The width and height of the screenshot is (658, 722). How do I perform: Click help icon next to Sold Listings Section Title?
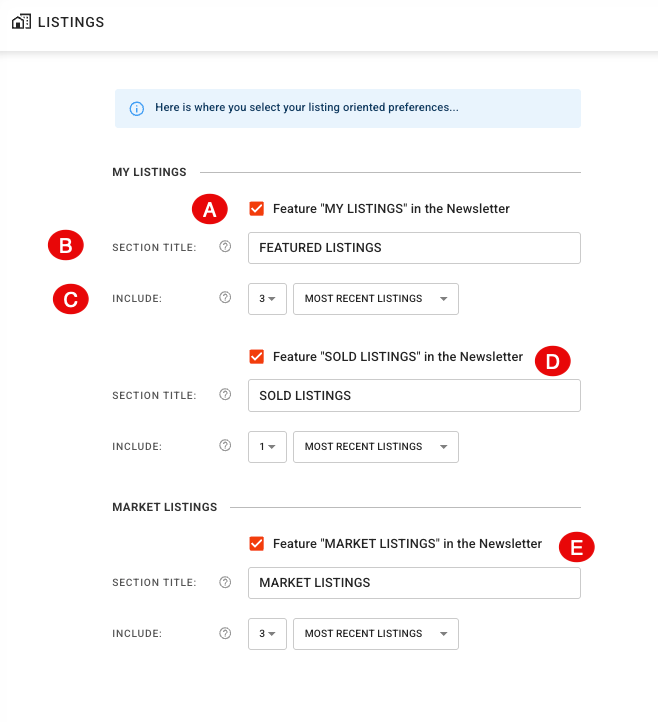tap(225, 395)
